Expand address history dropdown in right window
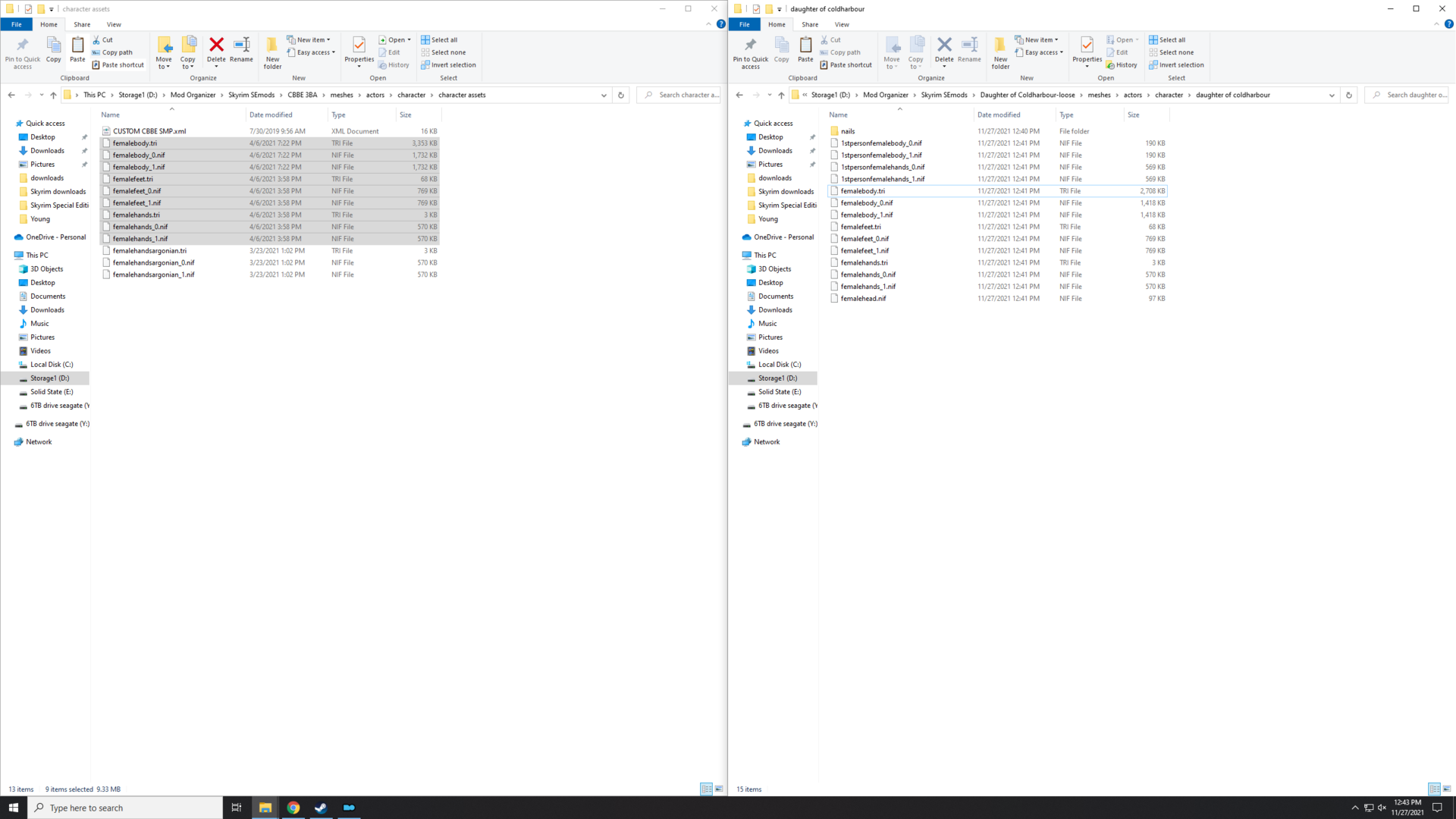This screenshot has width=1456, height=819. point(1332,96)
